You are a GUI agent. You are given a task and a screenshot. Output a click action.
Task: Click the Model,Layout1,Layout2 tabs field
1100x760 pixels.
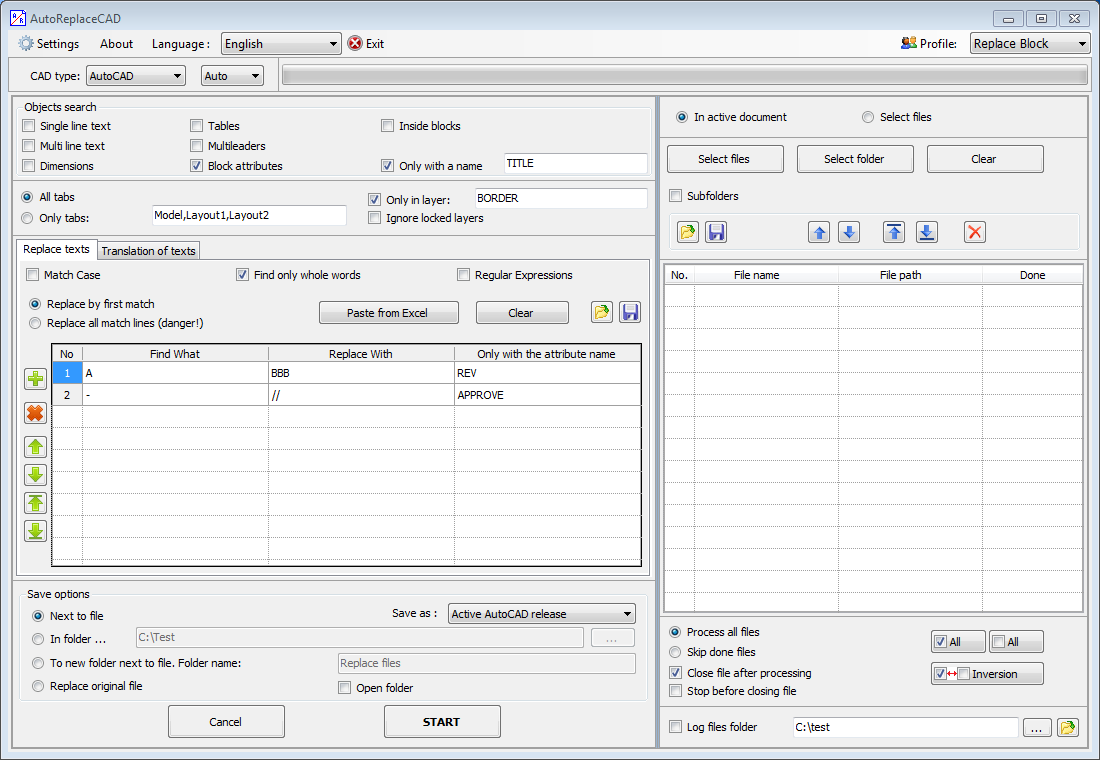[x=249, y=215]
